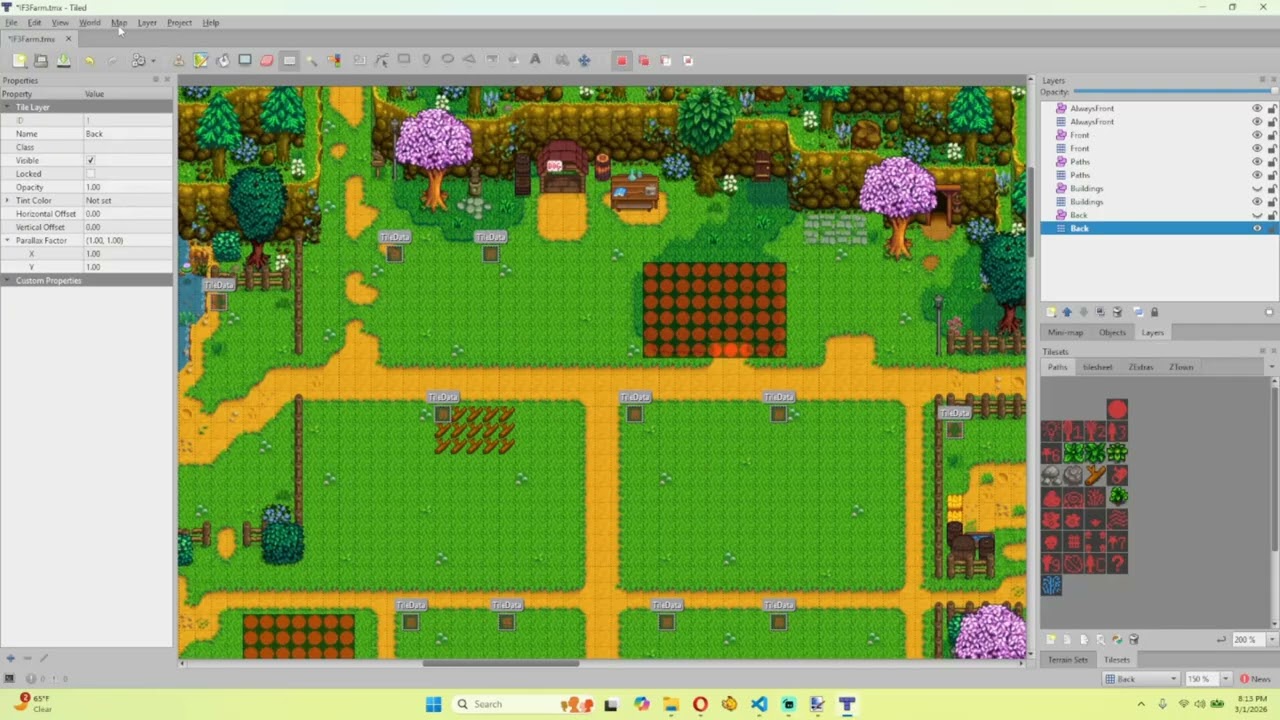Collapse the Custom Properties section

(x=7, y=281)
